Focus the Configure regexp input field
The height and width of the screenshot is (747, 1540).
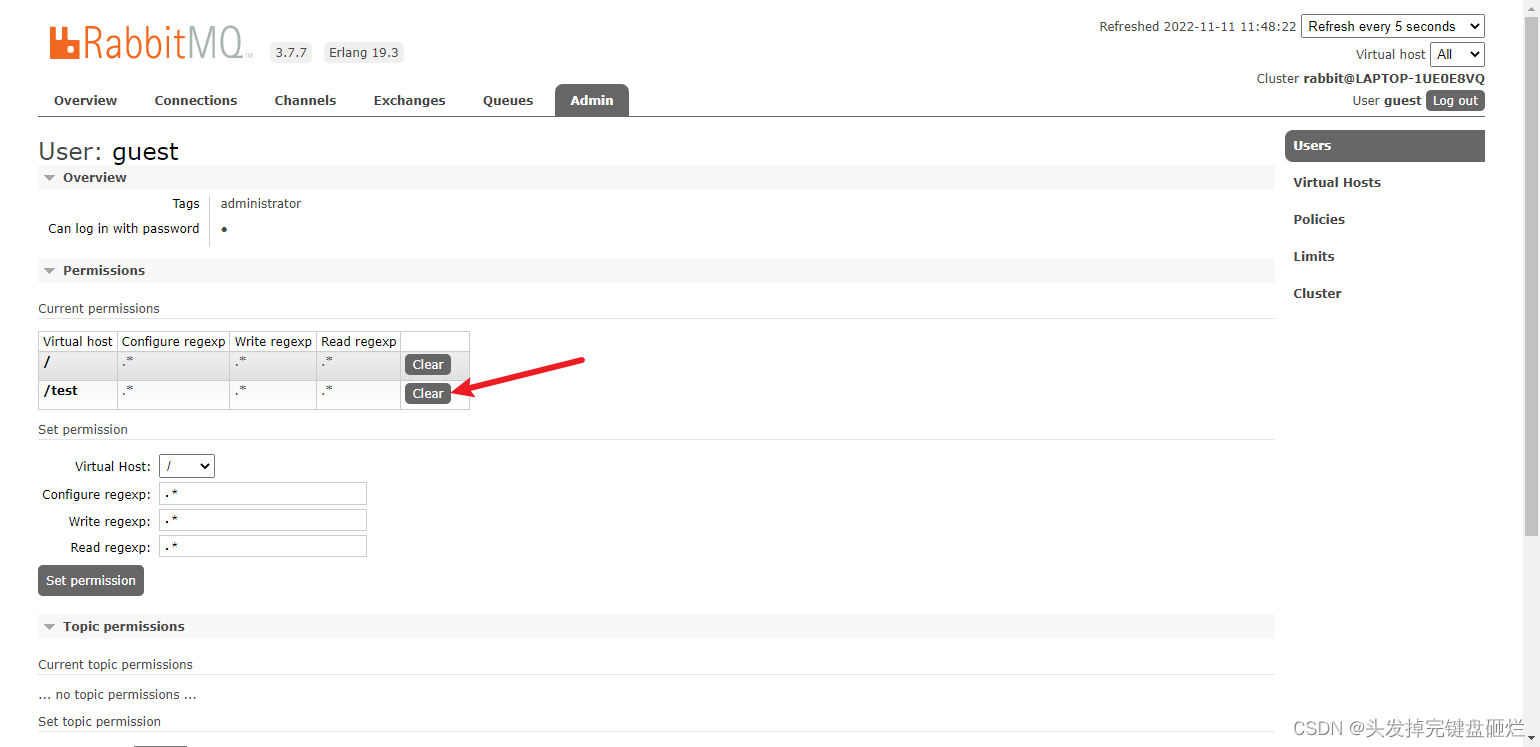click(x=263, y=494)
